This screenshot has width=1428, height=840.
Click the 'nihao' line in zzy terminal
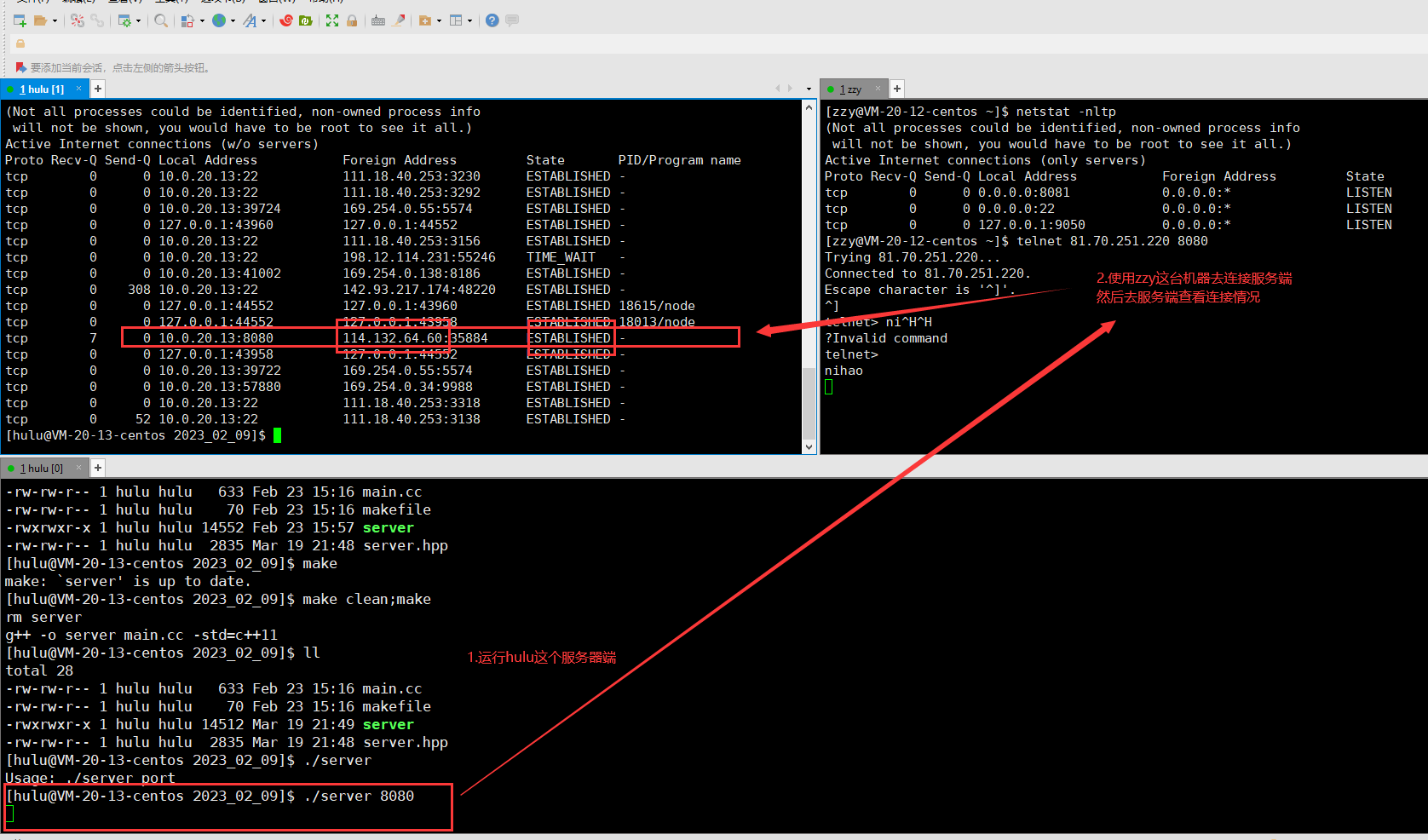844,371
